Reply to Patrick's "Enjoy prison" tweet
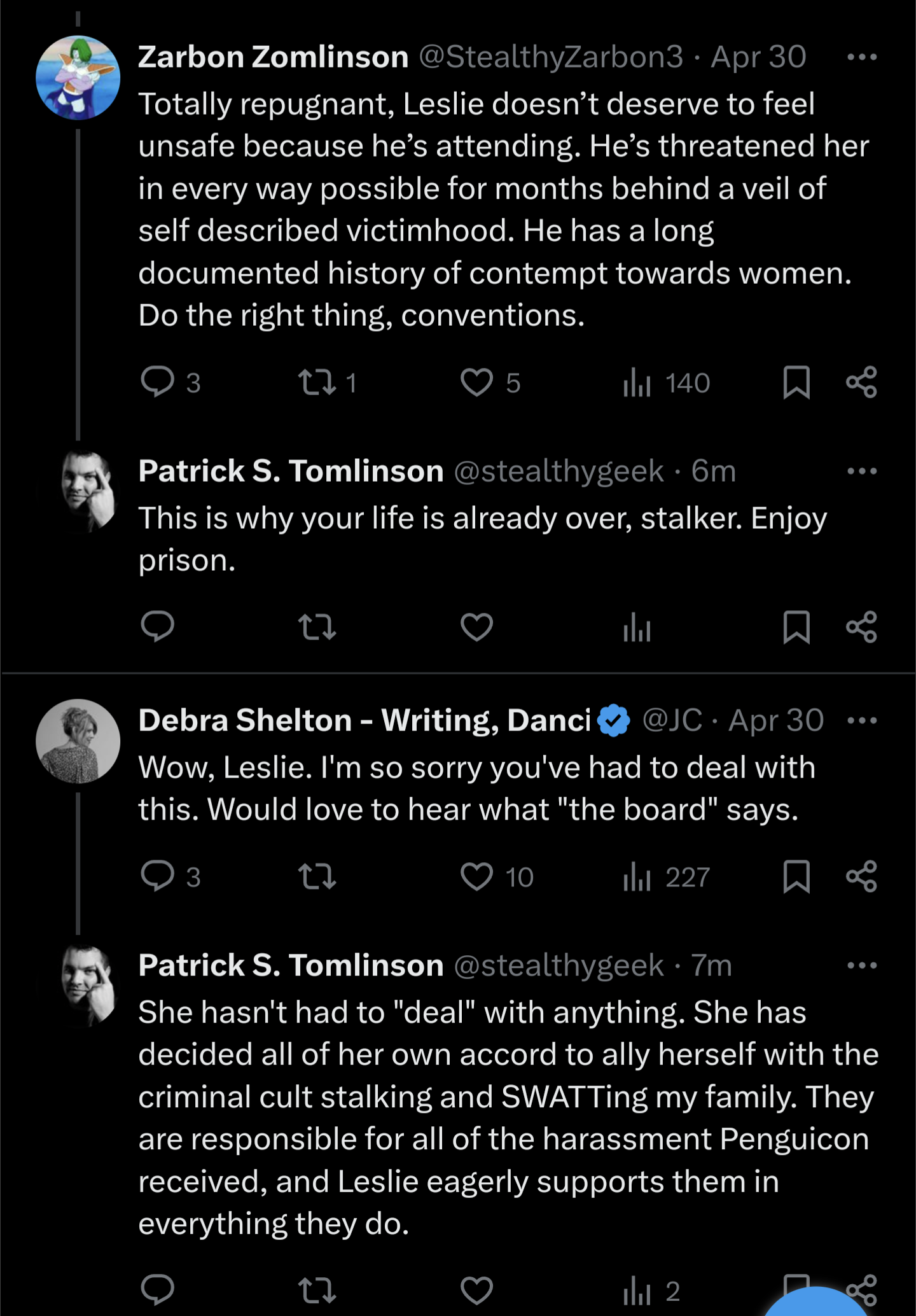The width and height of the screenshot is (916, 1316). [157, 626]
